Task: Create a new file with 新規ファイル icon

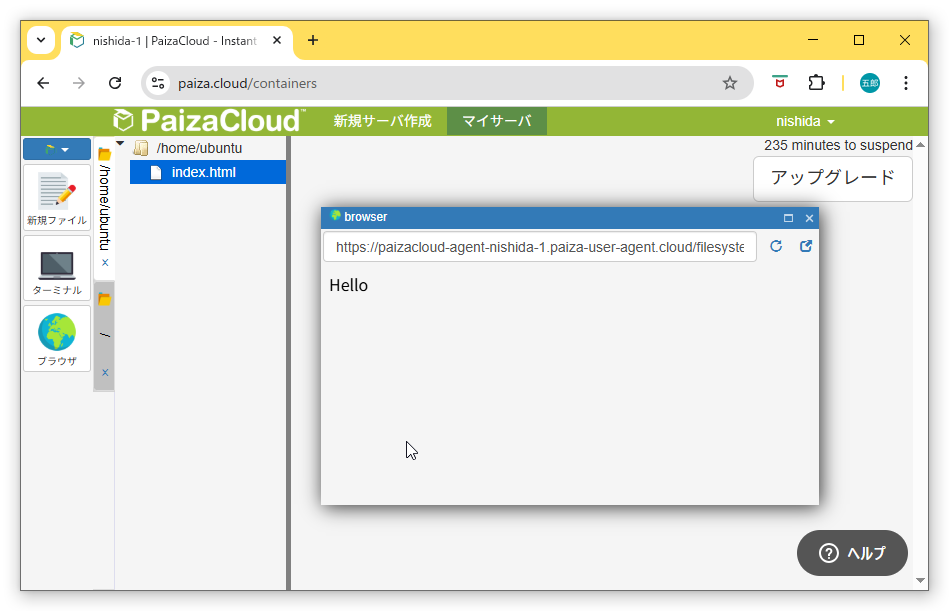Action: 57,198
